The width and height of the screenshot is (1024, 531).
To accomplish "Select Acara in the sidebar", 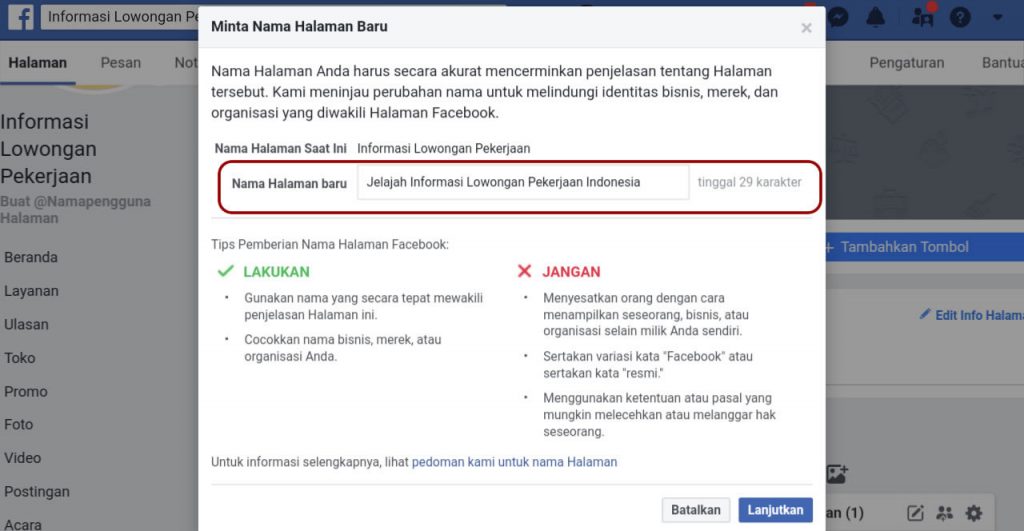I will (x=23, y=524).
